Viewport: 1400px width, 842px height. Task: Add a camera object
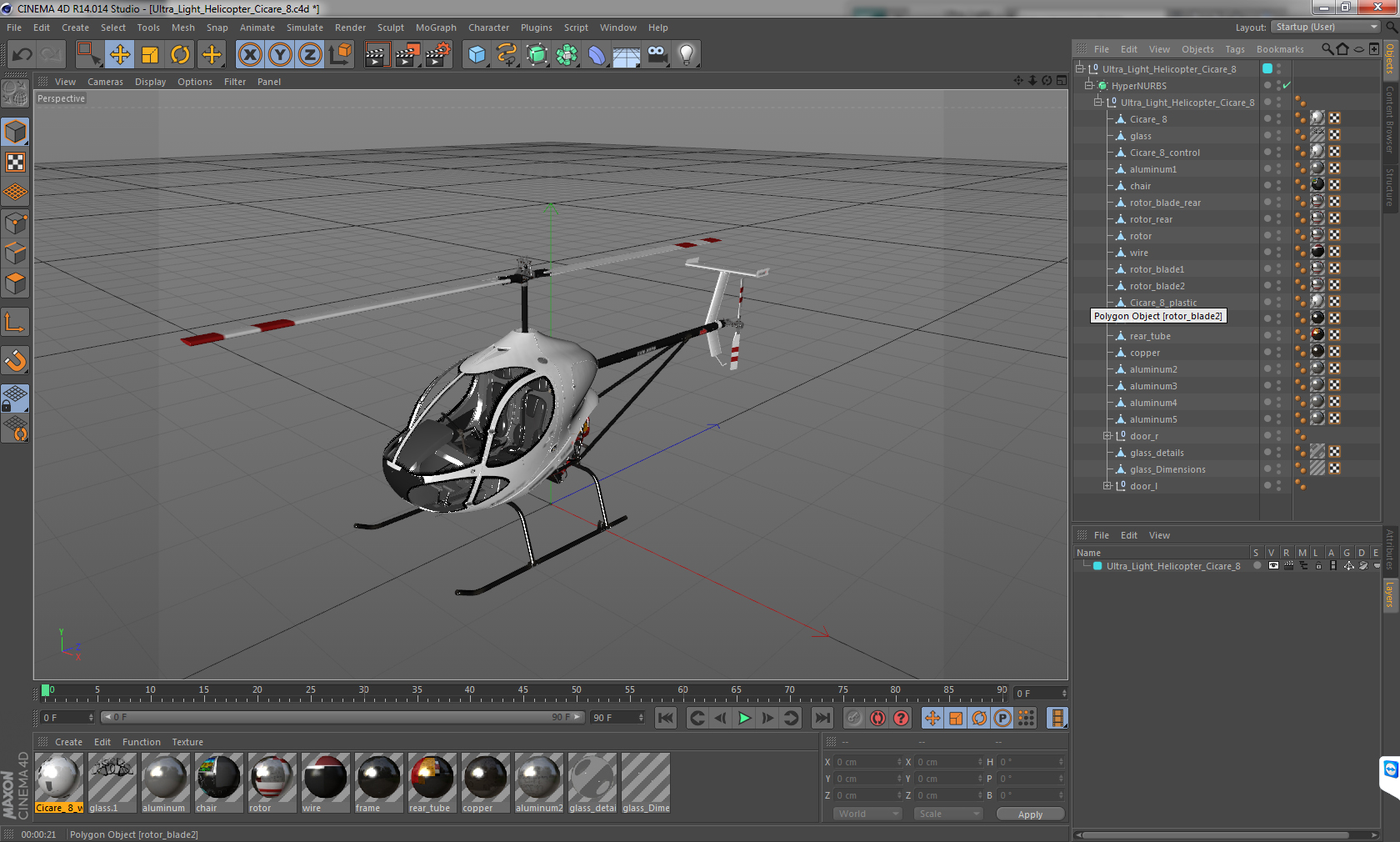[657, 55]
